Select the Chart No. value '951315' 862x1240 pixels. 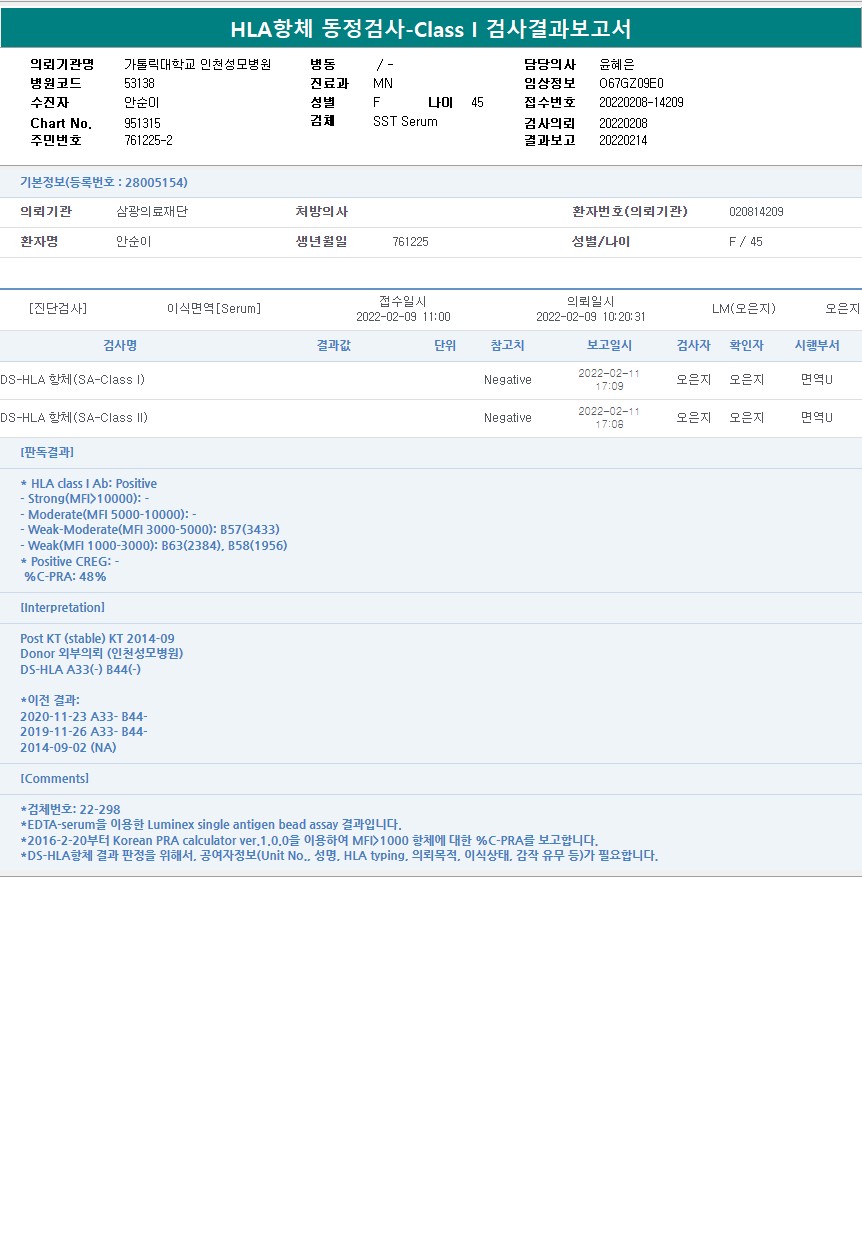pos(142,123)
